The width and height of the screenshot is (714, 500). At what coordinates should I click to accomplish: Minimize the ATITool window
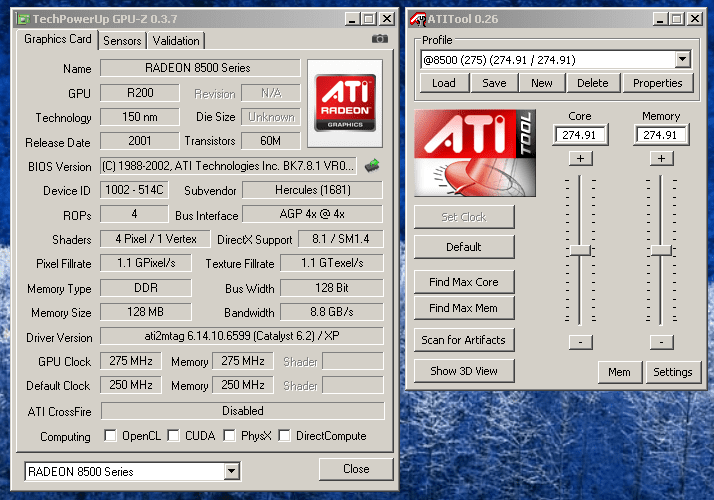661,19
